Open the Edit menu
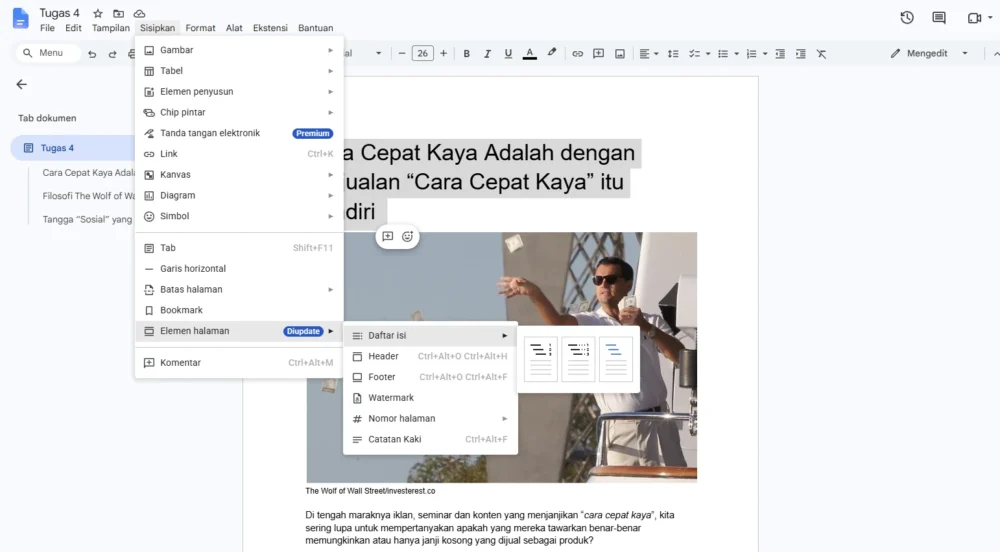 pyautogui.click(x=73, y=28)
